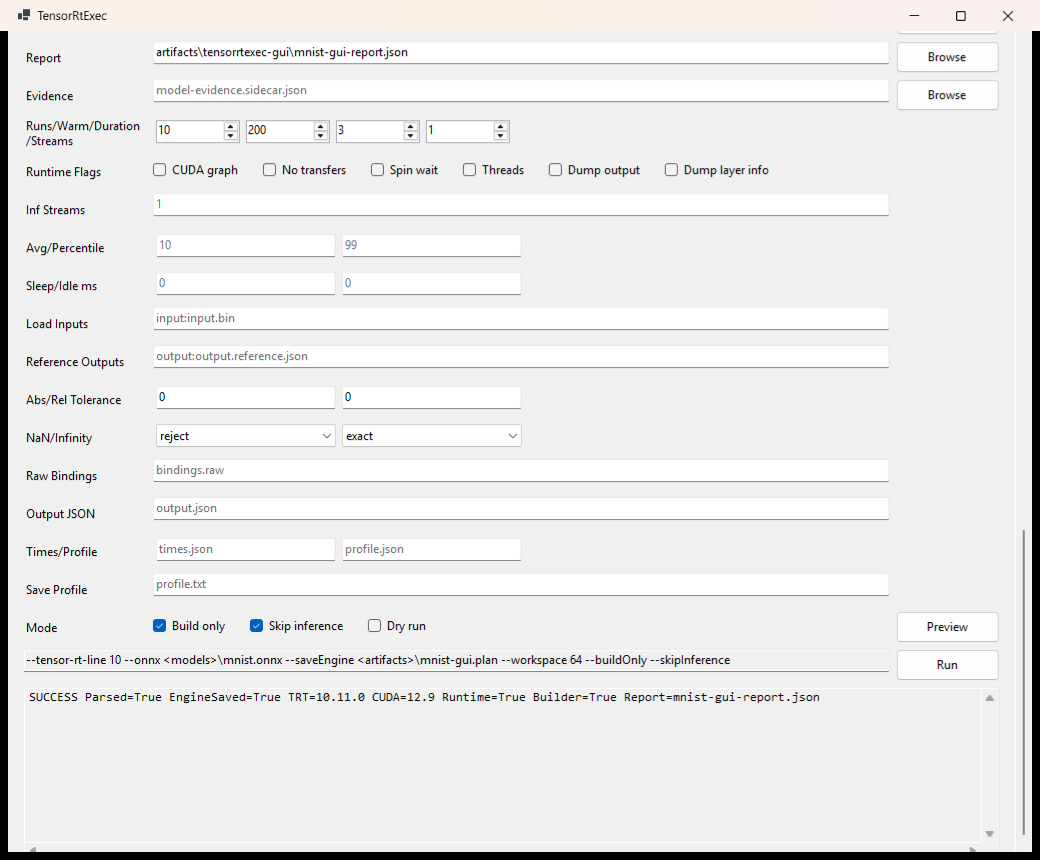The width and height of the screenshot is (1040, 860).
Task: Click the Runtime Flags label
Action: click(x=64, y=172)
